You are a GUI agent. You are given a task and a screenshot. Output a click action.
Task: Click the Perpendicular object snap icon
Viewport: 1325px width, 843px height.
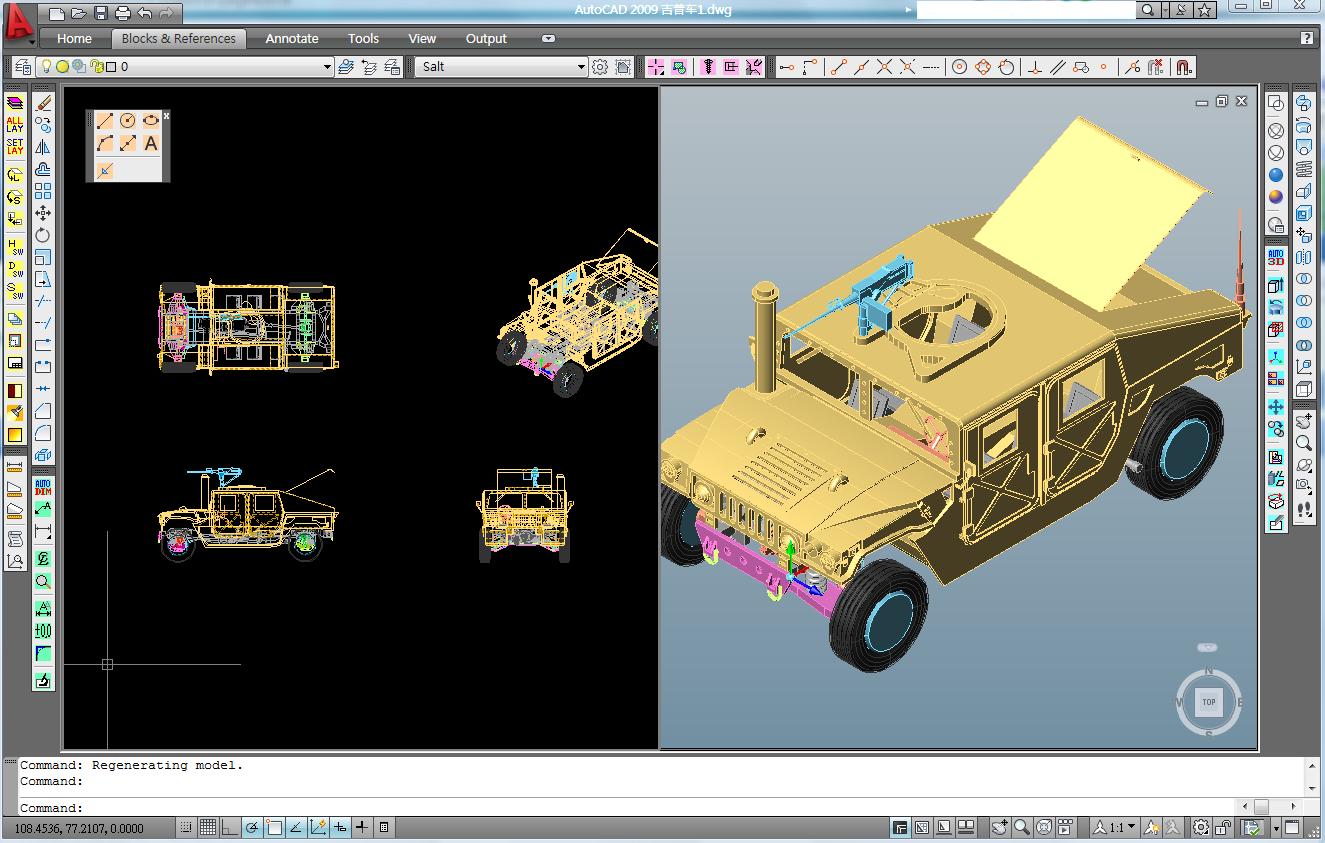point(1034,67)
